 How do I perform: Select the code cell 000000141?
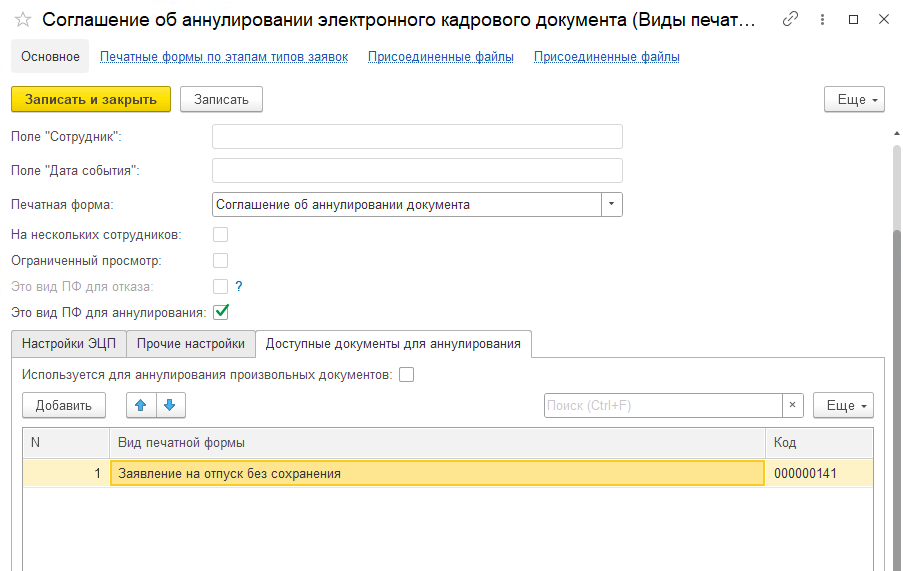point(819,473)
